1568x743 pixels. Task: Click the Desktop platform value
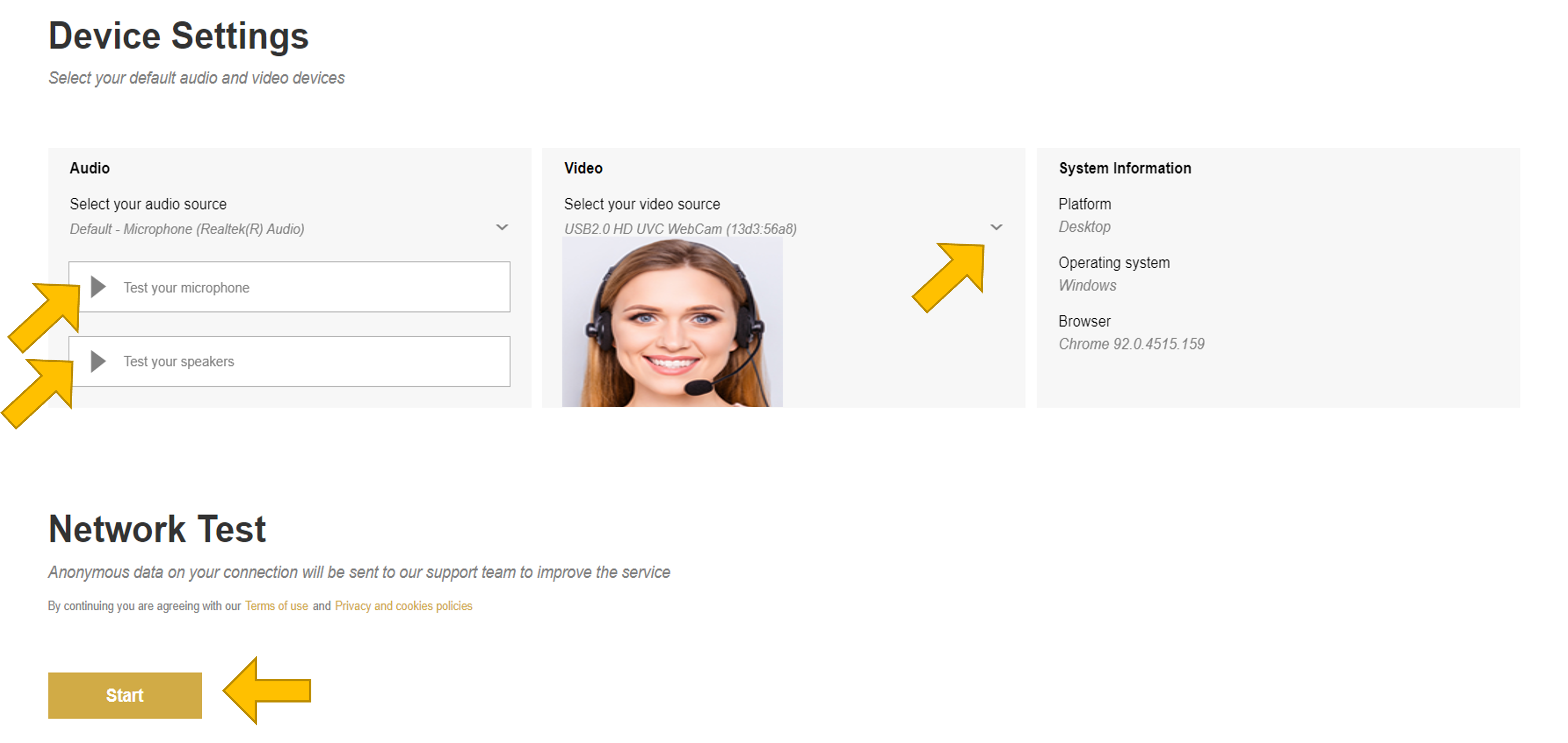click(x=1084, y=226)
